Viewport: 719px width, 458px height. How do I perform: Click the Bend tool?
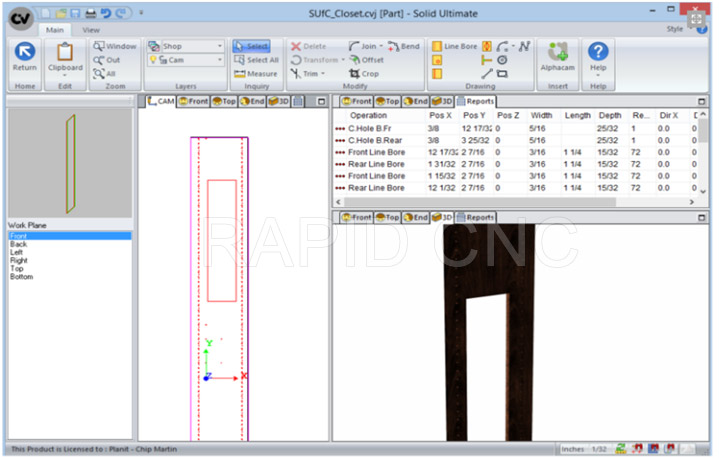[404, 46]
